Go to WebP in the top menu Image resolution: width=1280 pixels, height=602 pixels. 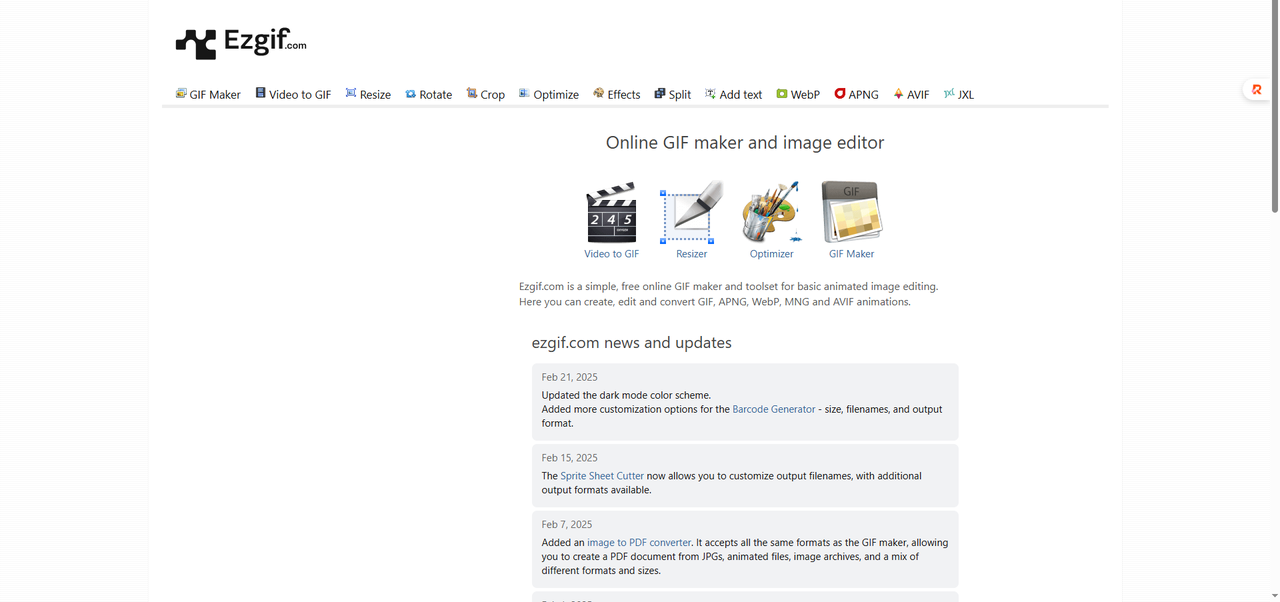click(x=798, y=94)
